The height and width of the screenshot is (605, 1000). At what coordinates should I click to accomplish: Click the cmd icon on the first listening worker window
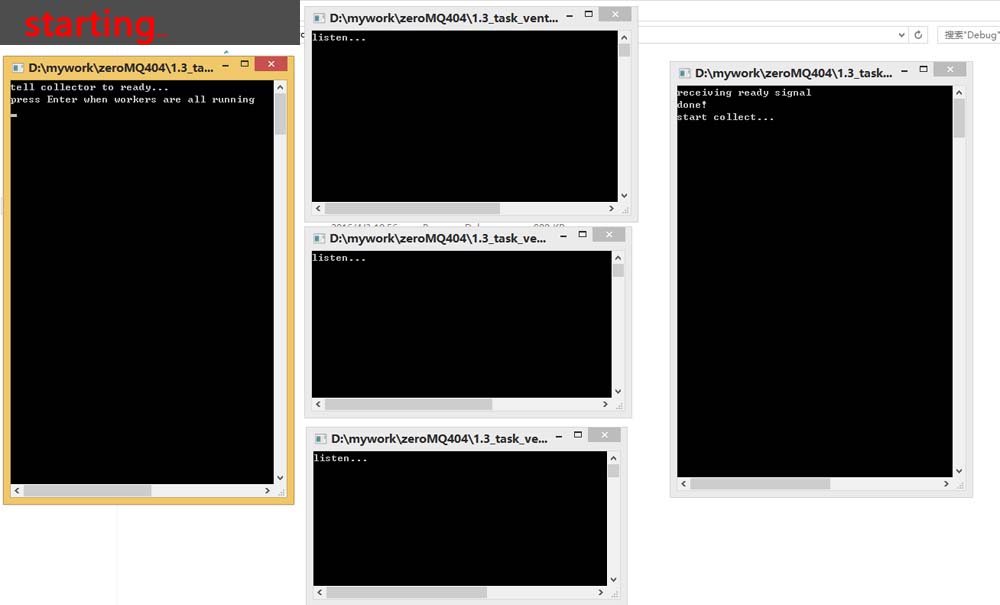(x=320, y=16)
